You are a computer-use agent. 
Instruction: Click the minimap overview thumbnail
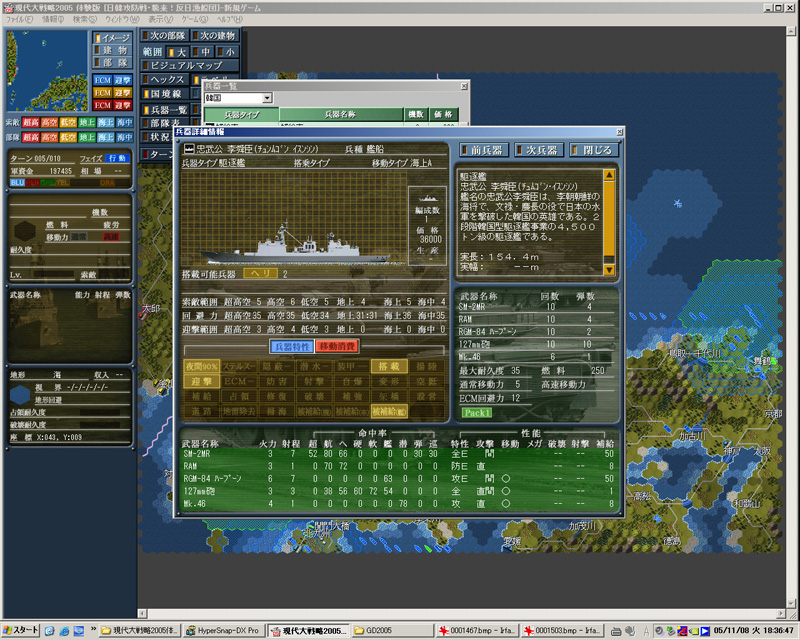[x=47, y=70]
